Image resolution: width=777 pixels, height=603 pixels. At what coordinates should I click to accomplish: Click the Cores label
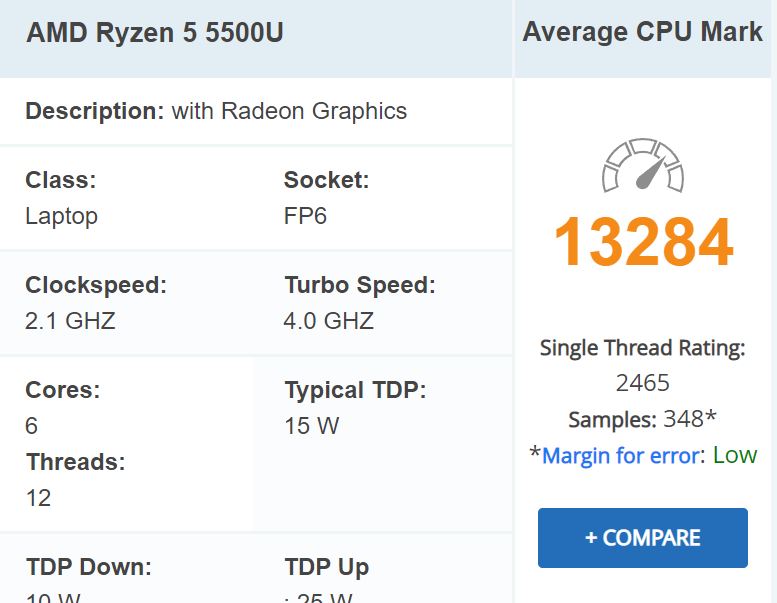(62, 390)
